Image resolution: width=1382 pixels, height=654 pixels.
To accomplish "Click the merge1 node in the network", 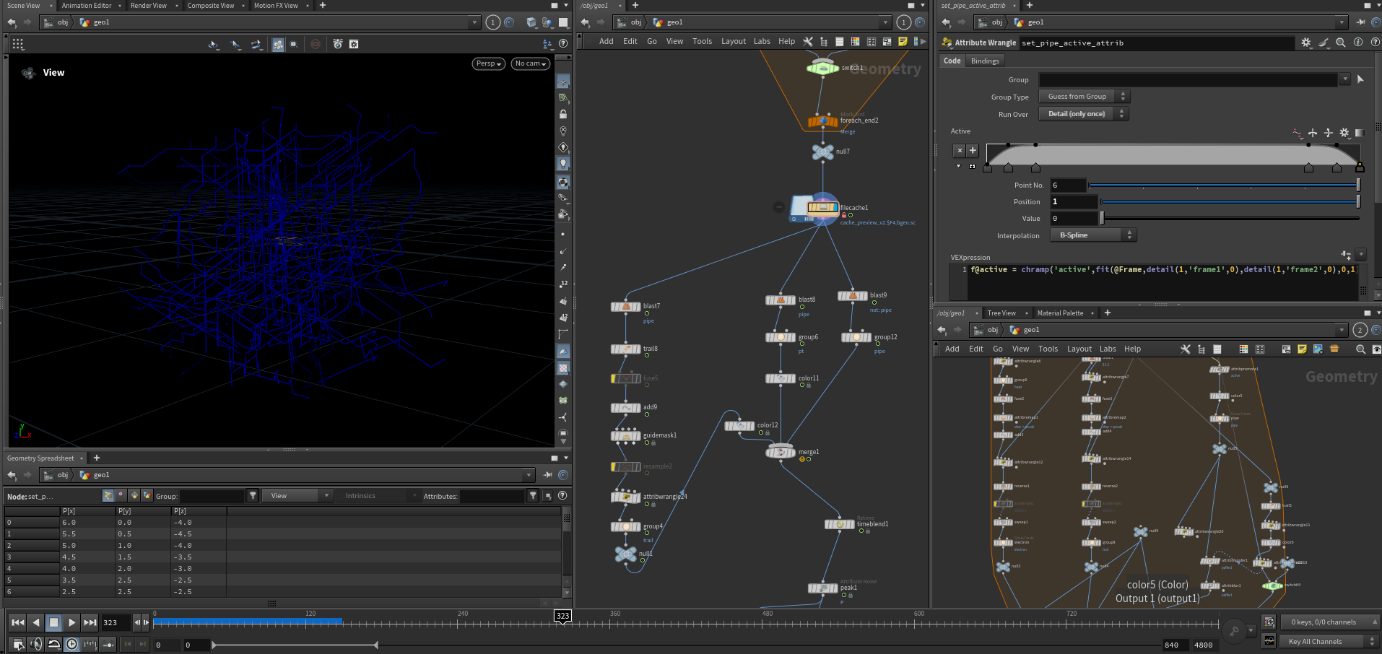I will (780, 452).
